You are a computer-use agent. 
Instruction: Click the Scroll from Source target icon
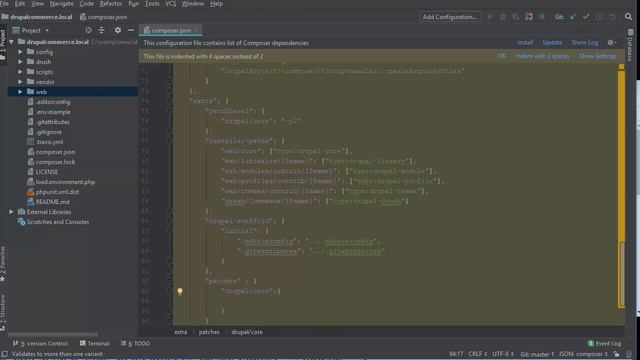(x=88, y=30)
